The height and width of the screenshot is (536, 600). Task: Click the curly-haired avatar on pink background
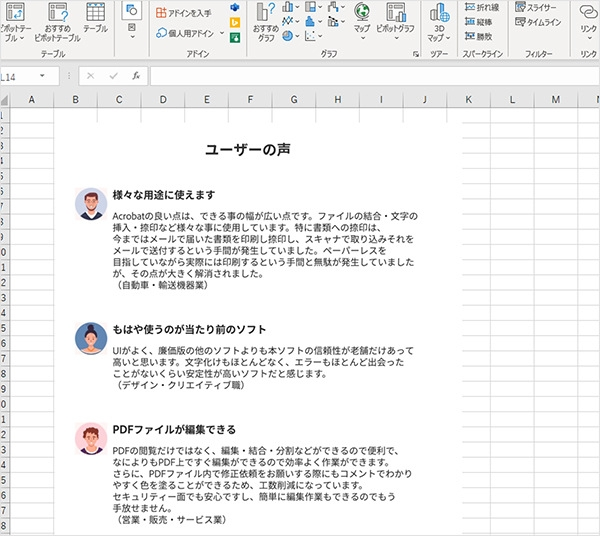91,438
